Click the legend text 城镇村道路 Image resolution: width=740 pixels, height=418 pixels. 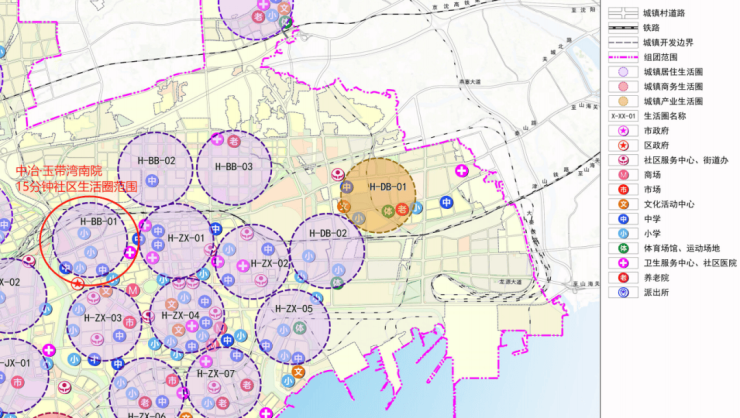click(664, 13)
